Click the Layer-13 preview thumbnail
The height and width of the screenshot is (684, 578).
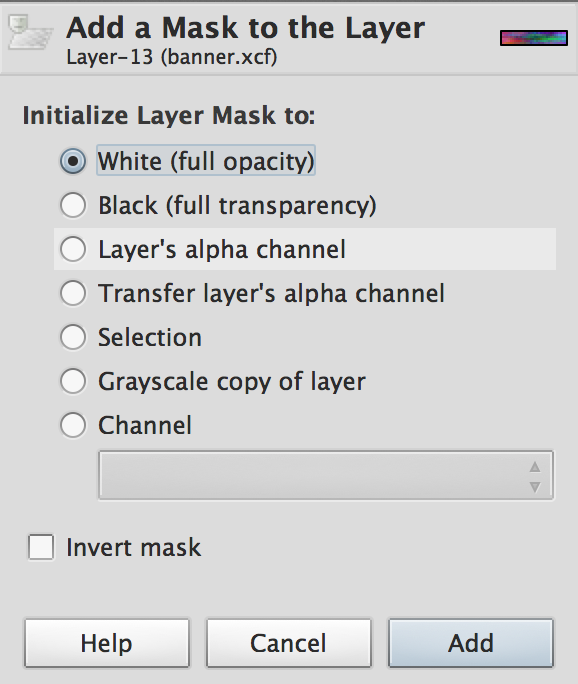(x=534, y=38)
